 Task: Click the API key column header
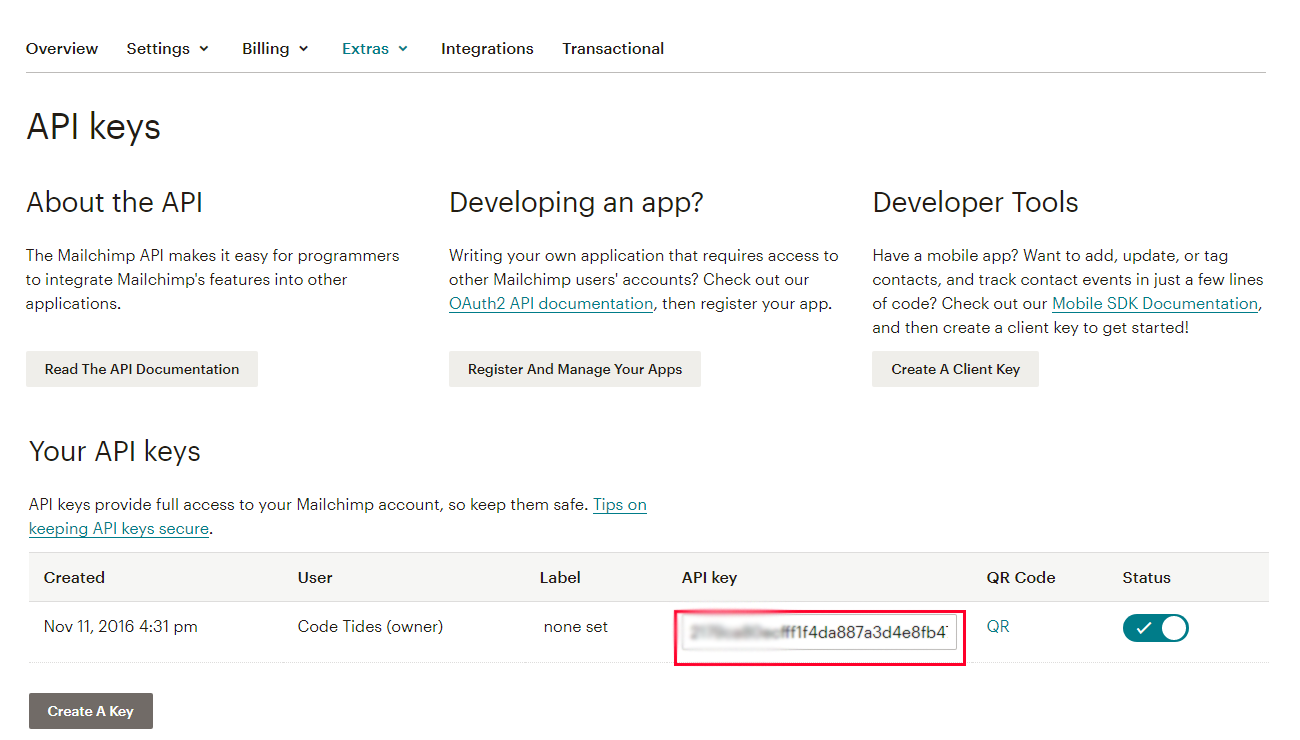[x=709, y=577]
